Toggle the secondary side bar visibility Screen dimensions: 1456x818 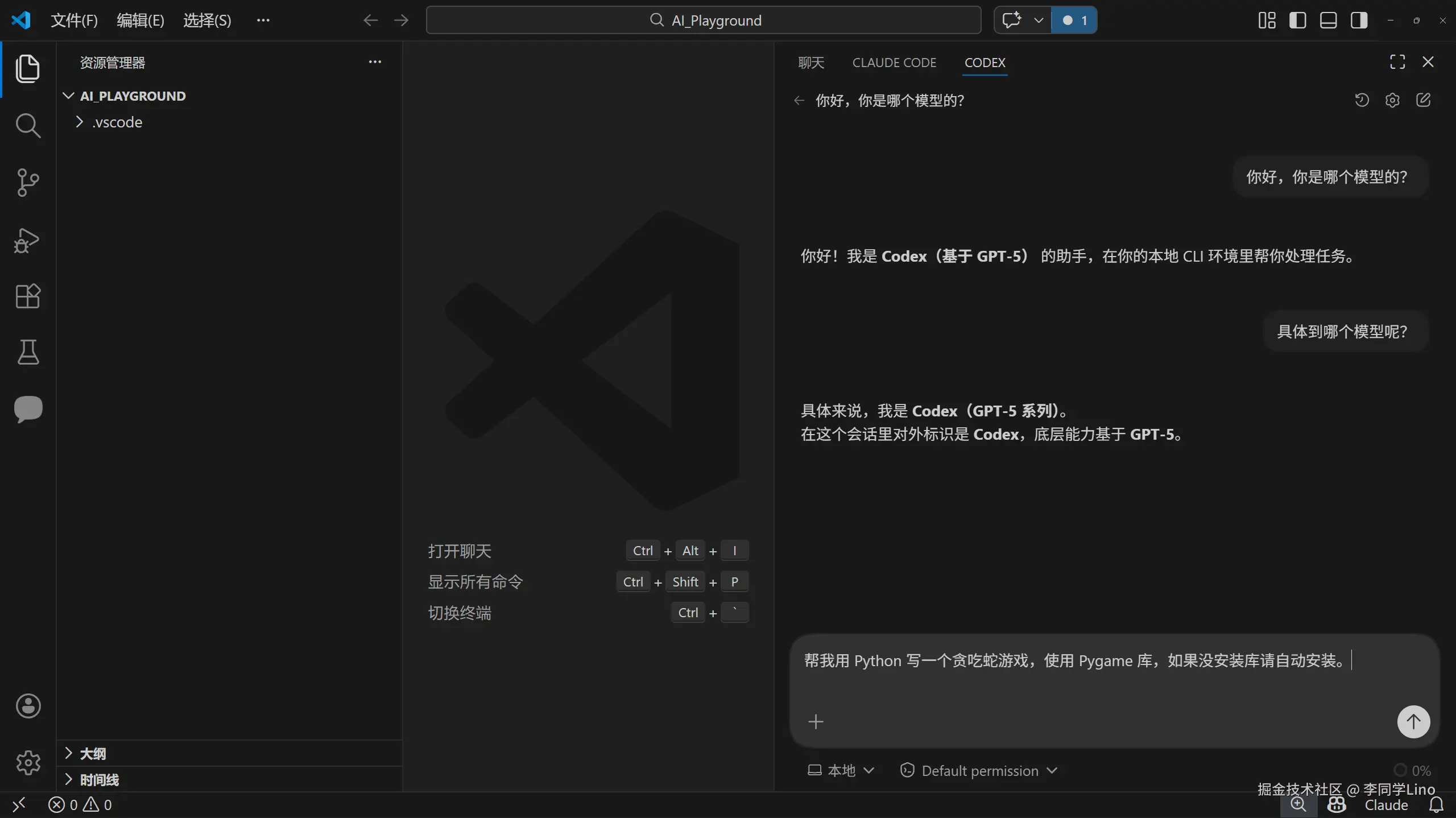[x=1359, y=20]
